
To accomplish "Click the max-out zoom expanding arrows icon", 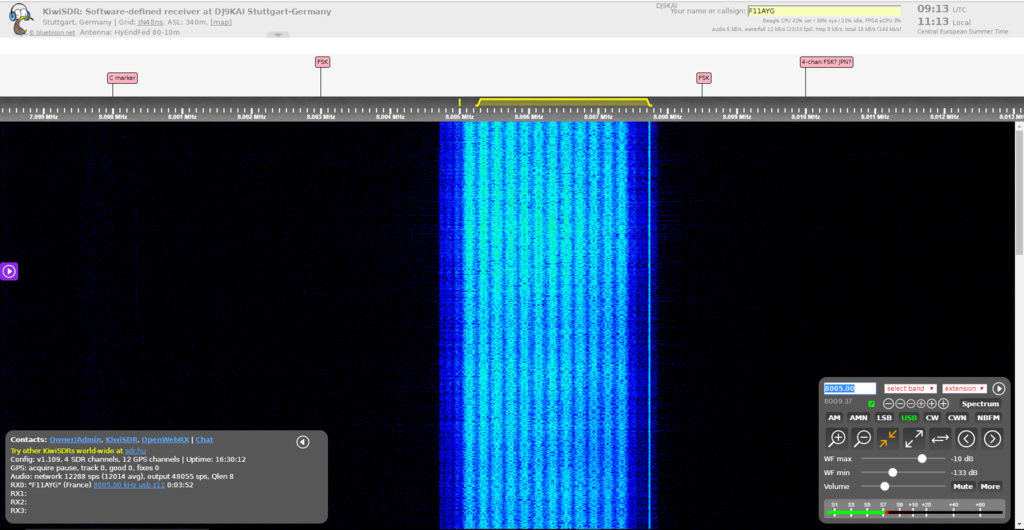I will (x=914, y=439).
